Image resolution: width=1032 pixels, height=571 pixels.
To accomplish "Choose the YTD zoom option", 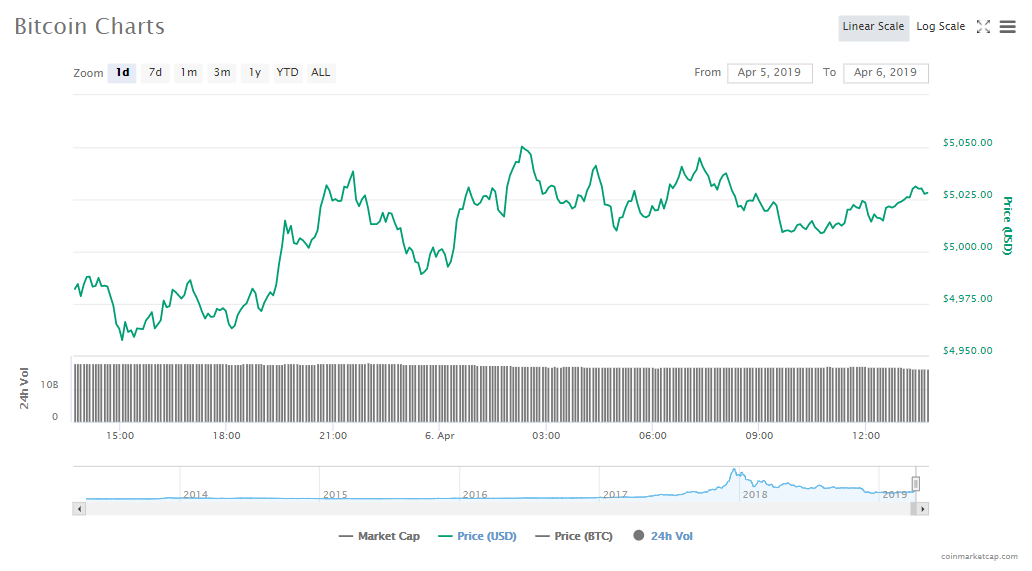I will pyautogui.click(x=287, y=73).
